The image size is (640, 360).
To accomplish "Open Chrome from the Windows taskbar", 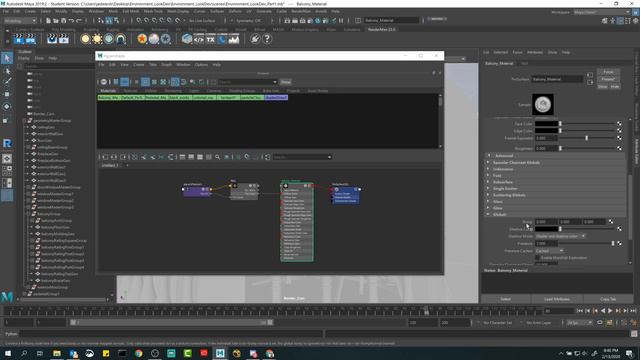I will click(x=139, y=353).
